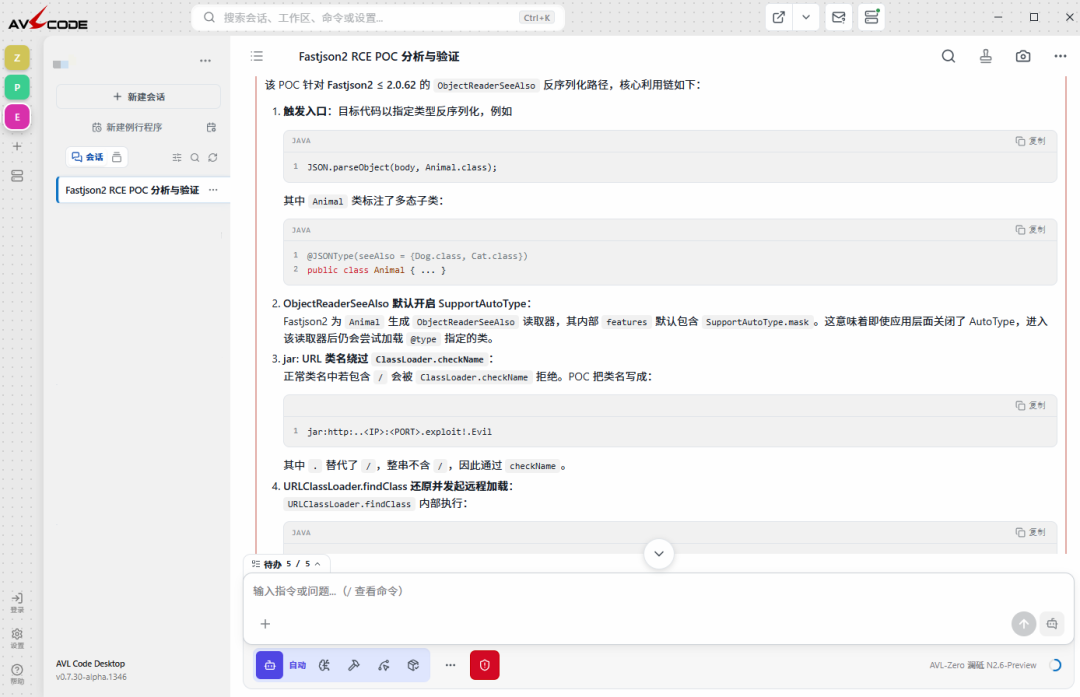Focus the global search box

tap(377, 18)
